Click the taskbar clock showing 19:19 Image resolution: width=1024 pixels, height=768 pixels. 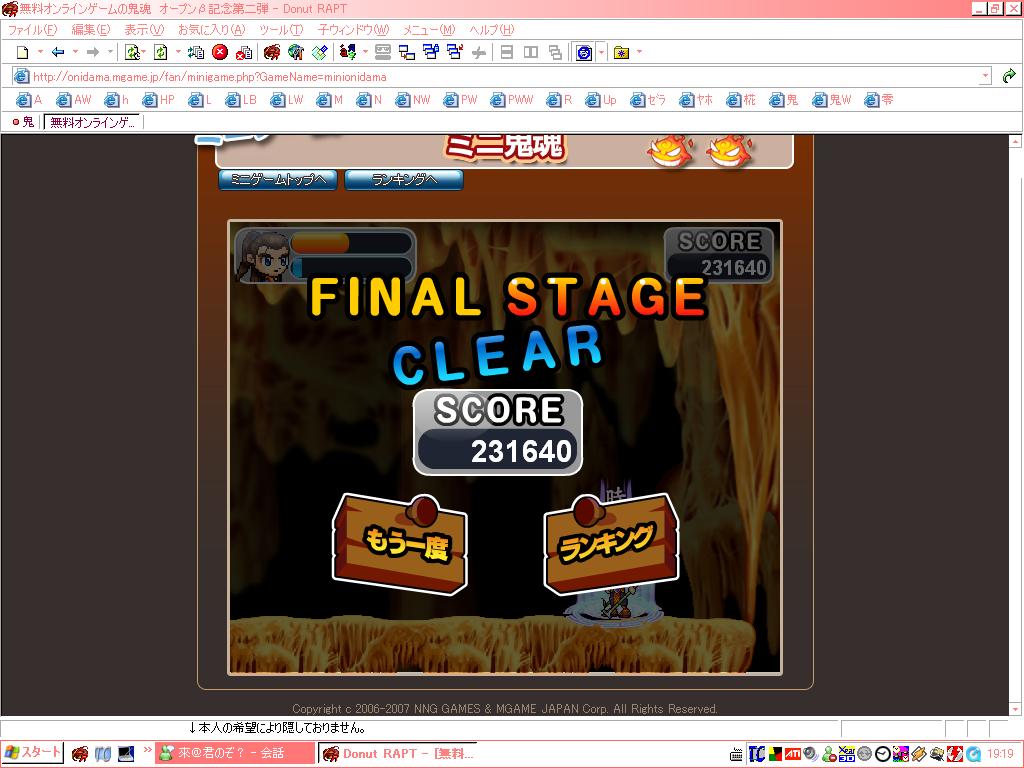(1000, 754)
